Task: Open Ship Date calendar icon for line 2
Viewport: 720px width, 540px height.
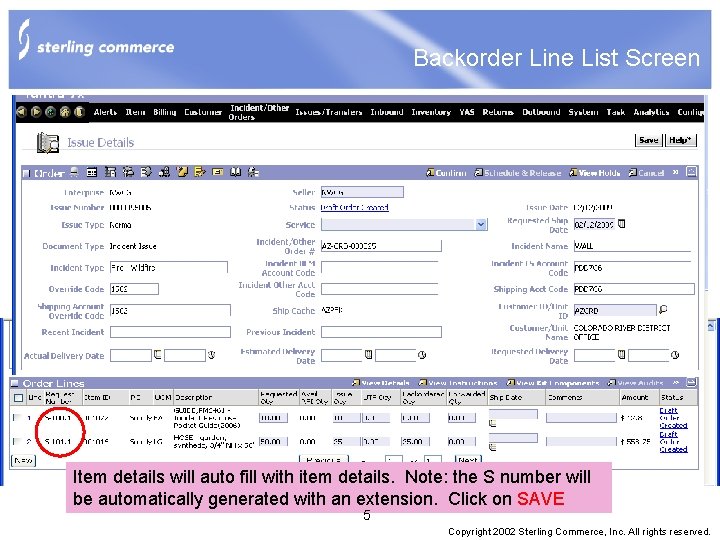Action: 493,447
